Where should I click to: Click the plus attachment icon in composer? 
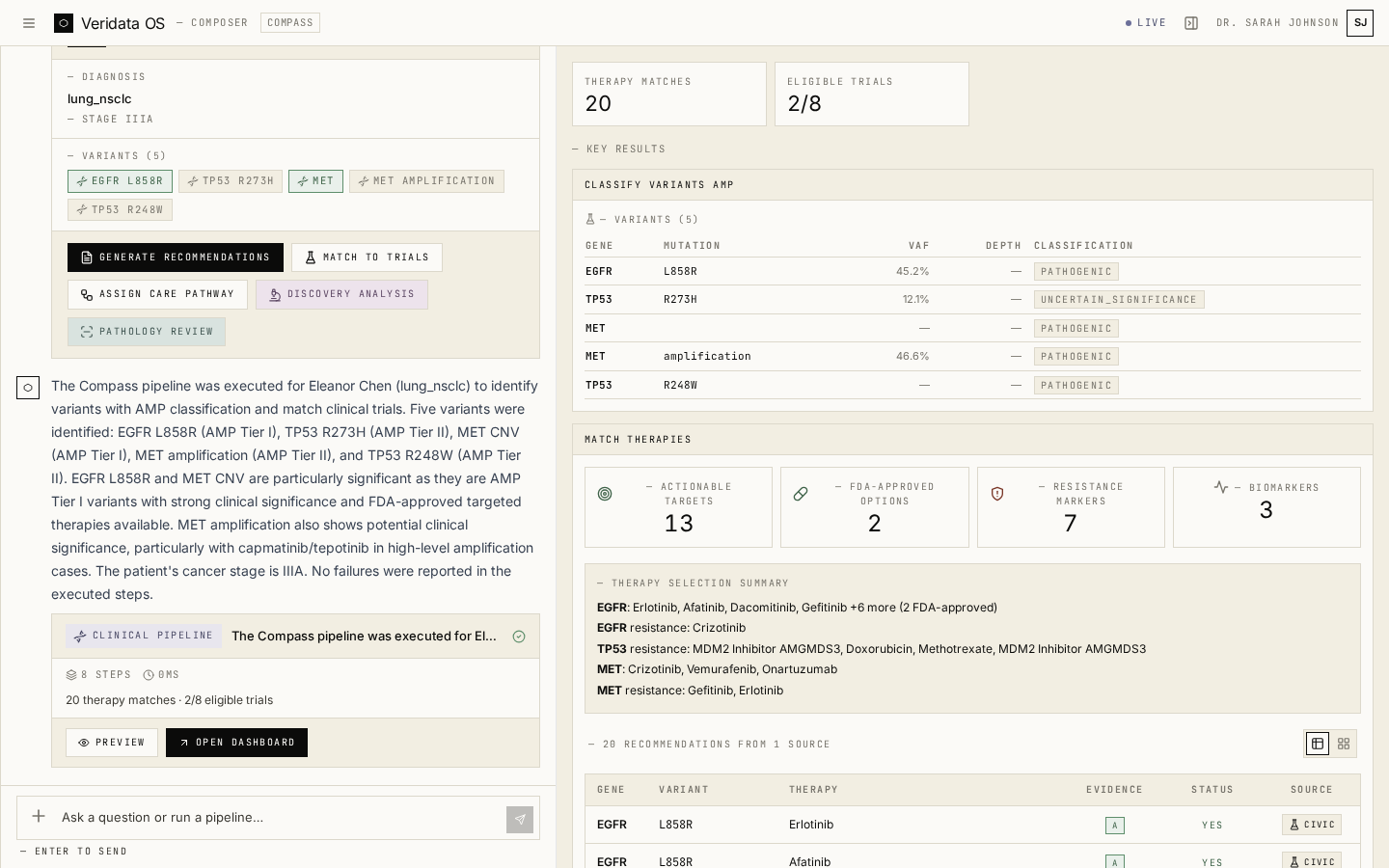click(x=39, y=817)
